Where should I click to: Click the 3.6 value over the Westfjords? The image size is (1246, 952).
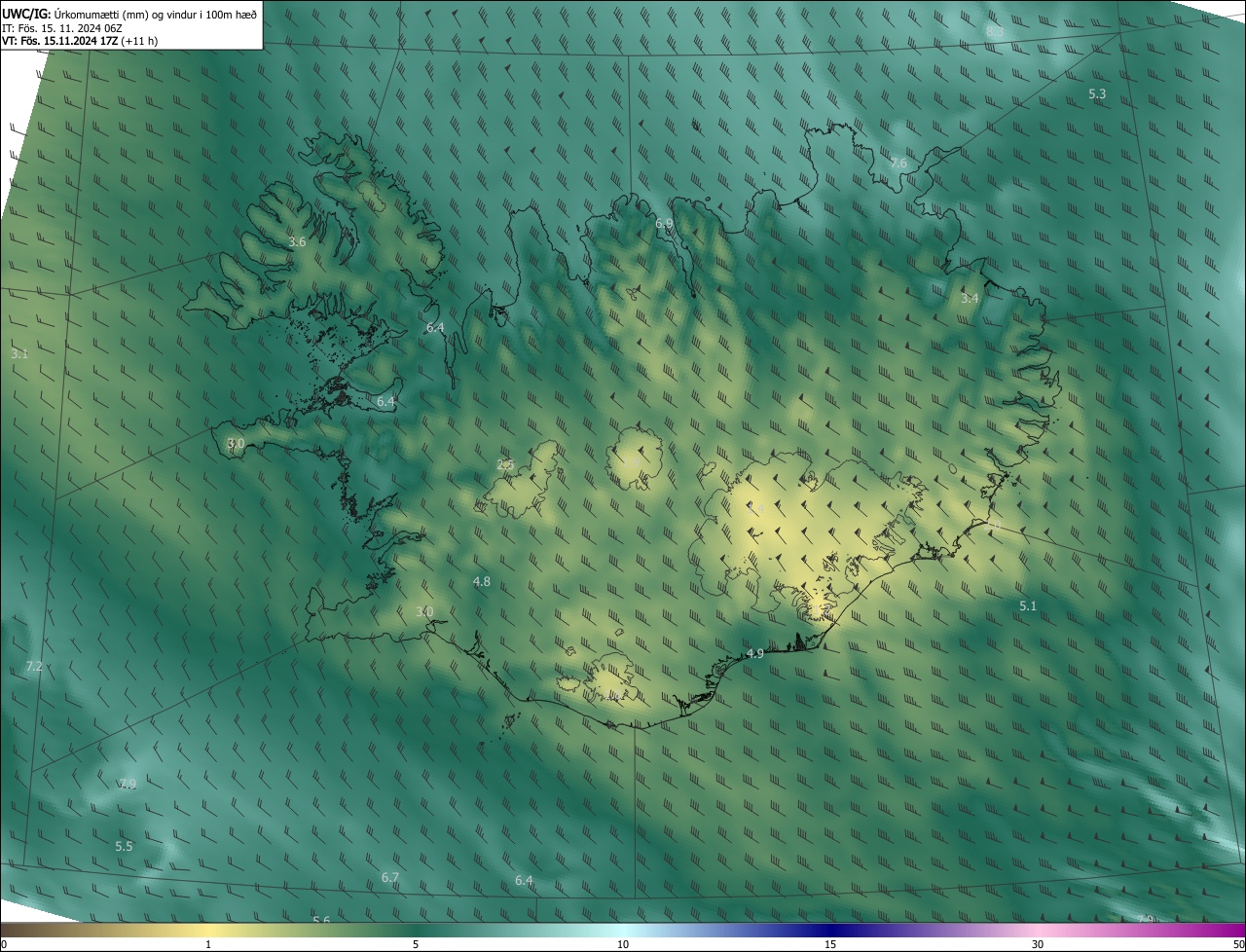click(x=298, y=242)
